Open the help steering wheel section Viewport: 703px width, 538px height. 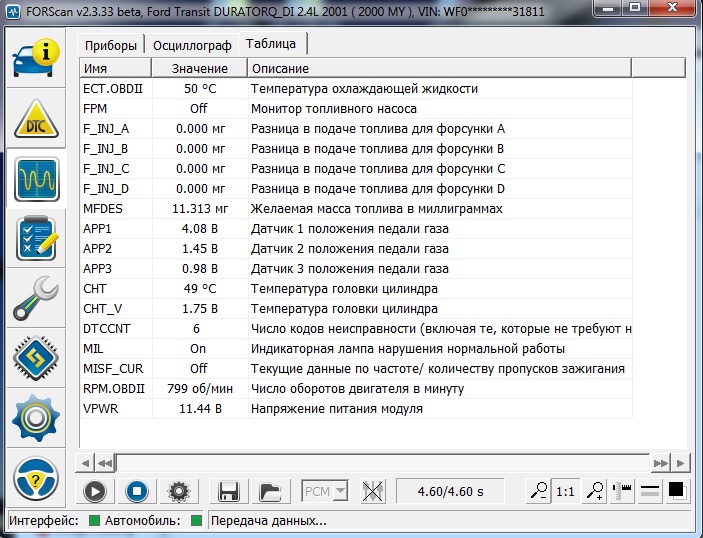click(x=36, y=479)
